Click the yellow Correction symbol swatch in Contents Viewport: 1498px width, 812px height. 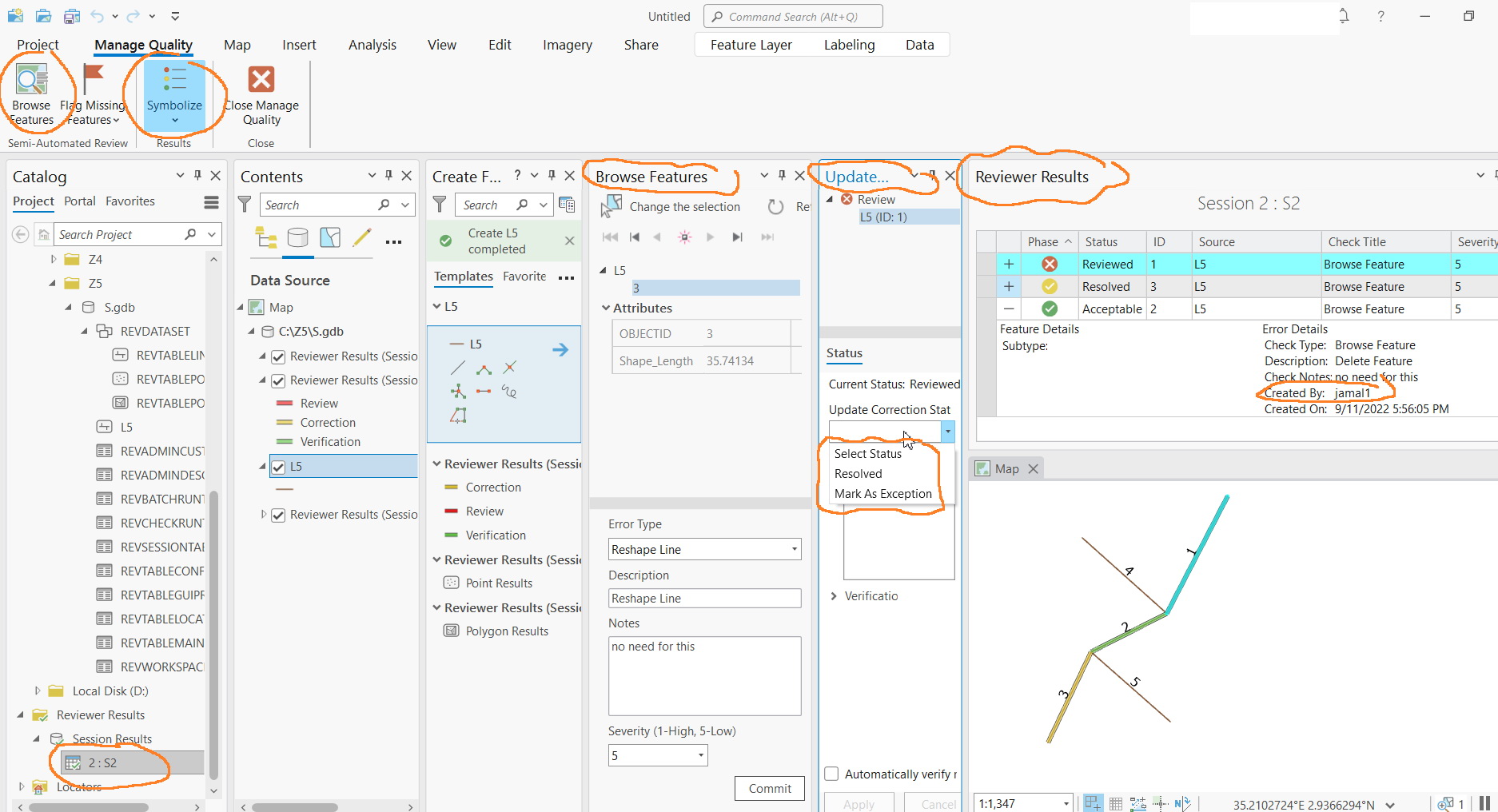(x=285, y=422)
